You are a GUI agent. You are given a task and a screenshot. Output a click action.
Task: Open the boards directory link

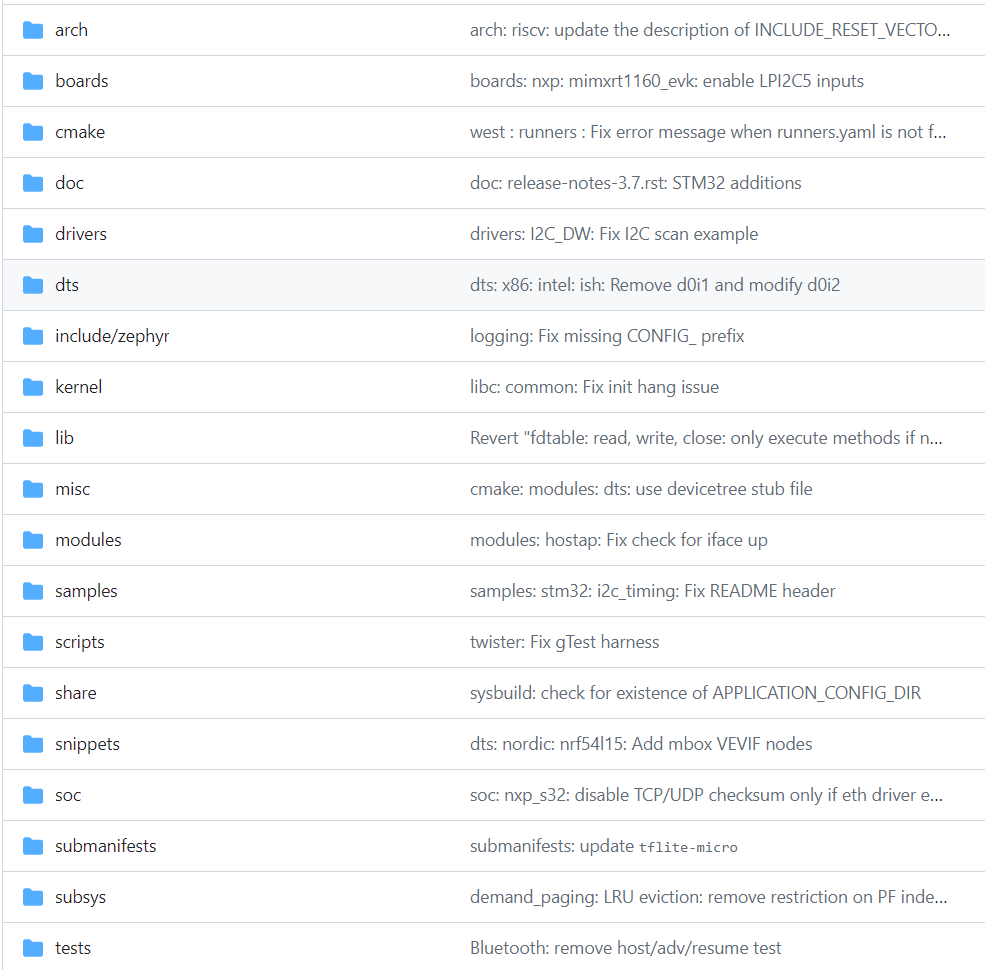(82, 81)
